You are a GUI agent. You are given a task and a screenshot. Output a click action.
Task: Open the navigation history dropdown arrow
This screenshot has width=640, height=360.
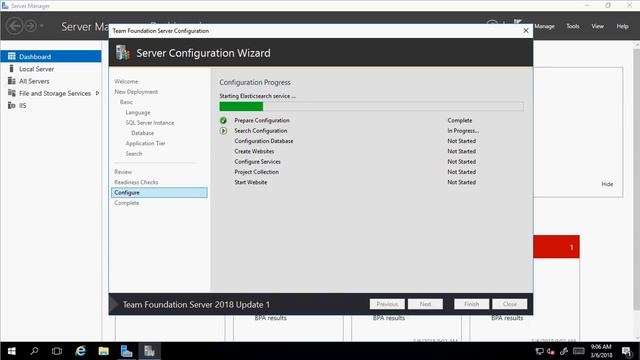coord(42,26)
